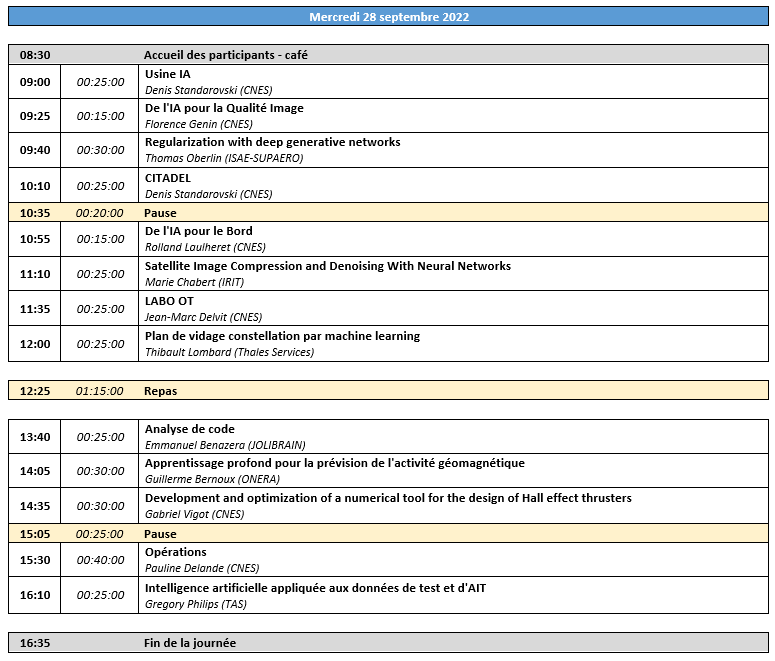Select the 'Accueil des participants - café' row
775x661 pixels.
(225, 55)
